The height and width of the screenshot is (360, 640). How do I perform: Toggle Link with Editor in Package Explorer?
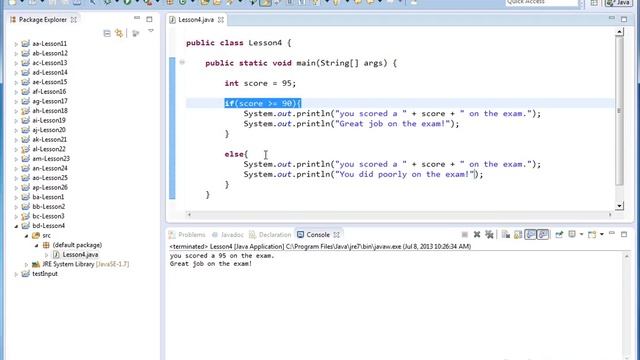tap(119, 33)
